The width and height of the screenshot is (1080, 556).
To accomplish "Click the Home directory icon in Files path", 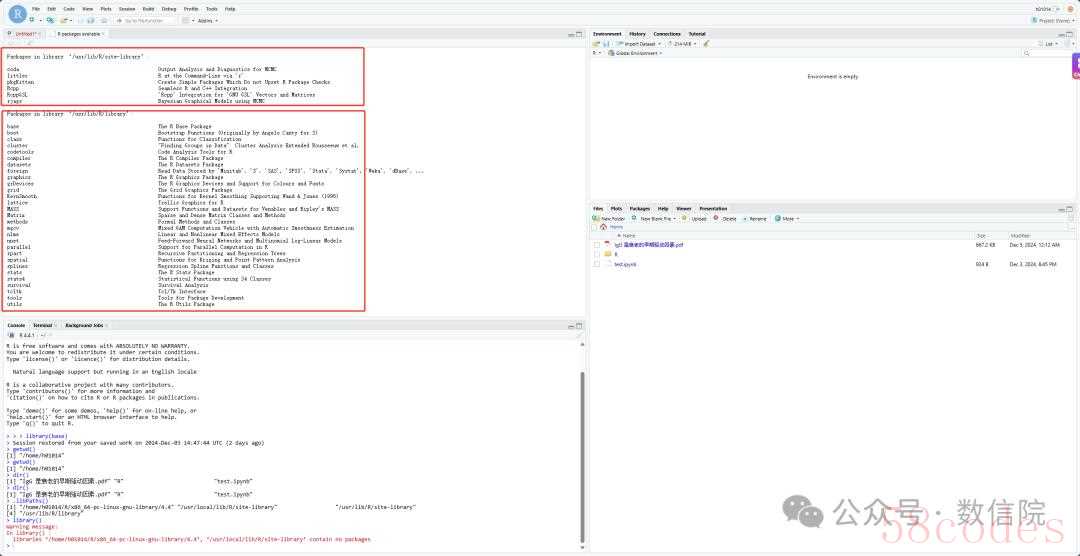I will point(604,227).
